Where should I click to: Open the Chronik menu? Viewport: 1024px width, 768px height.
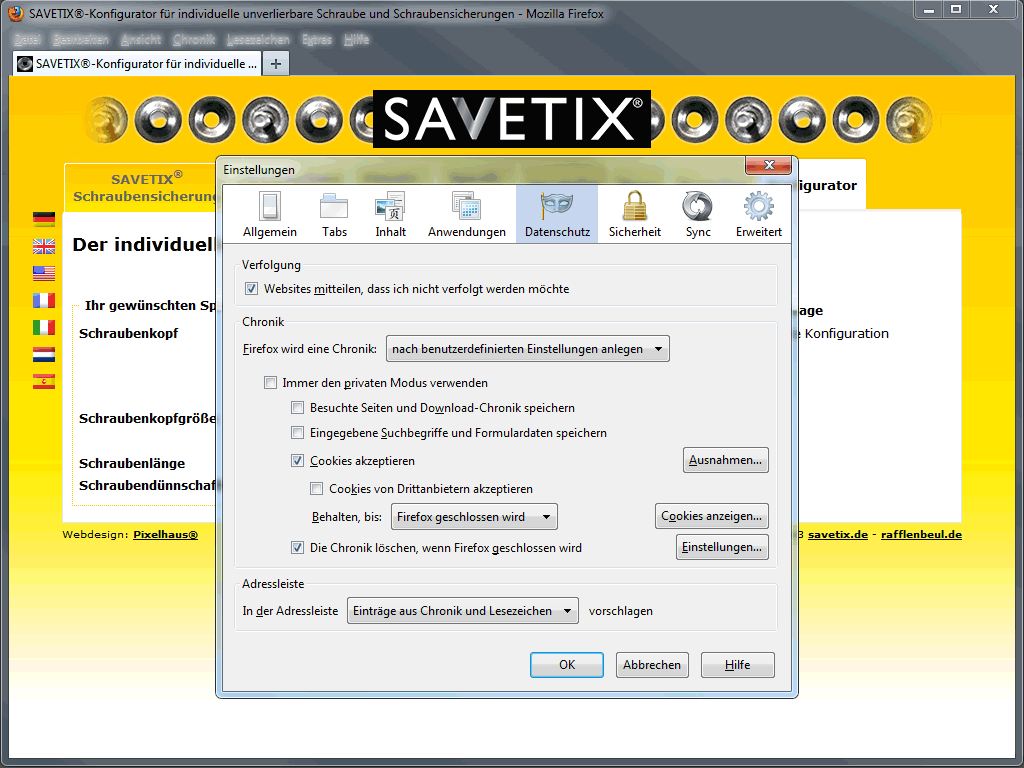coord(193,39)
